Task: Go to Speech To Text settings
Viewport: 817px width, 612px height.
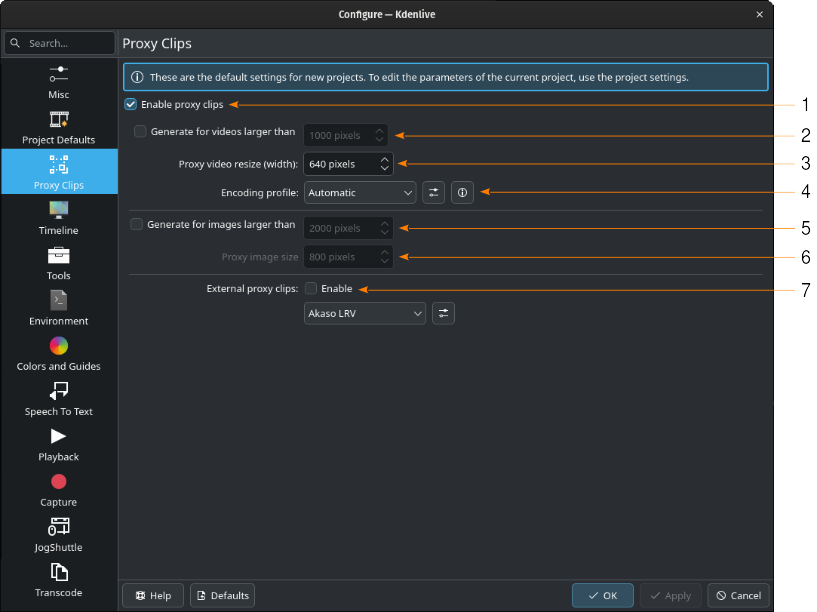Action: click(x=58, y=398)
